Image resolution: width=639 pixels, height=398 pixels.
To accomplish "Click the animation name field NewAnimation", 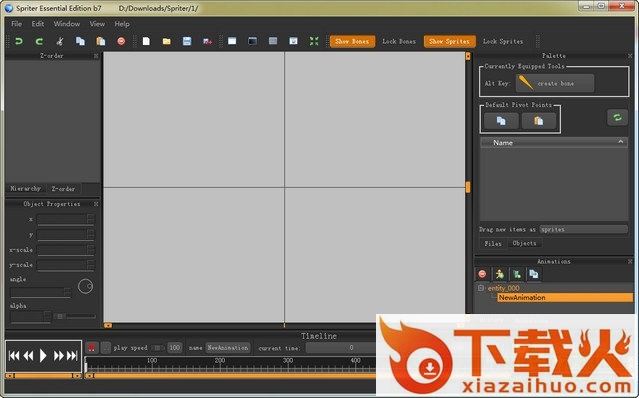I will point(228,347).
